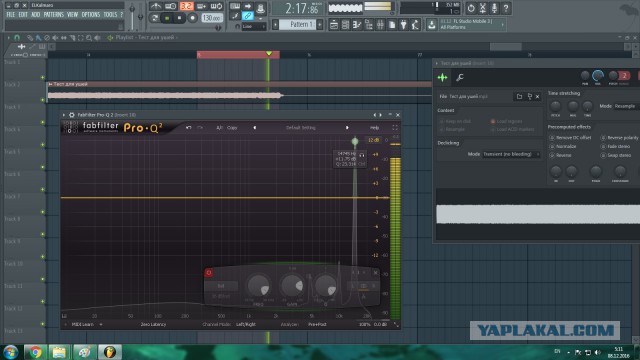
Task: Toggle the Reverse option
Action: [x=561, y=156]
